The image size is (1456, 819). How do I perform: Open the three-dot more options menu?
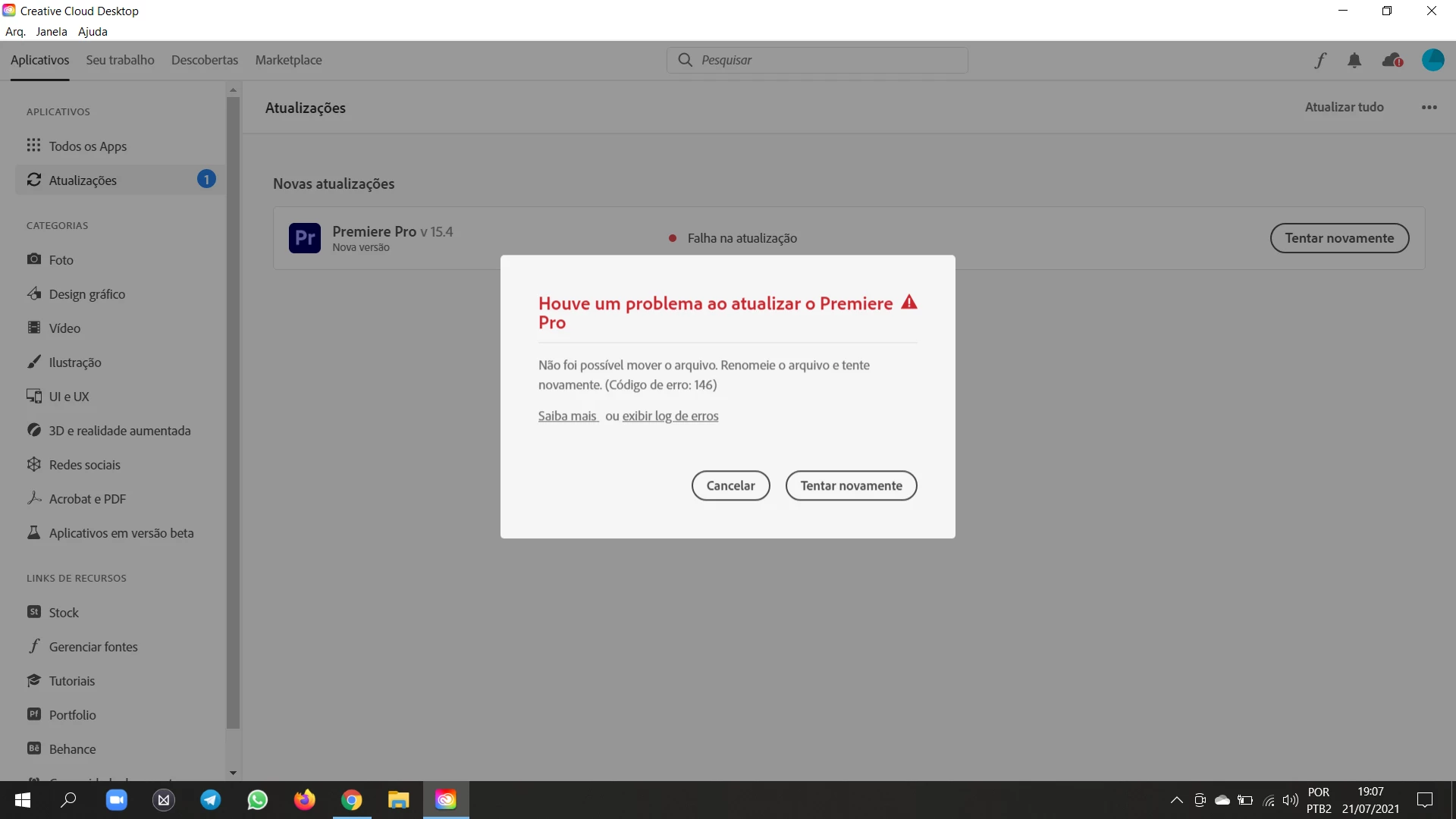tap(1429, 108)
